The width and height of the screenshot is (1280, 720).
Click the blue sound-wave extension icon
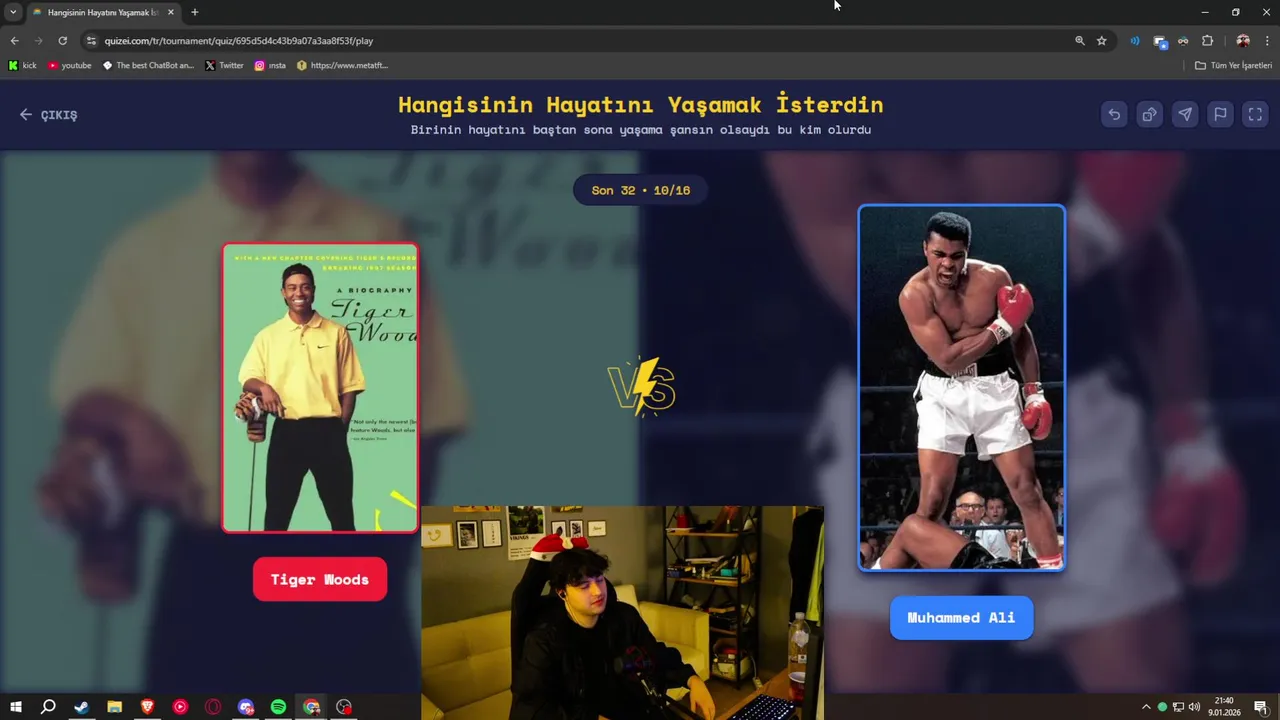pyautogui.click(x=1135, y=41)
